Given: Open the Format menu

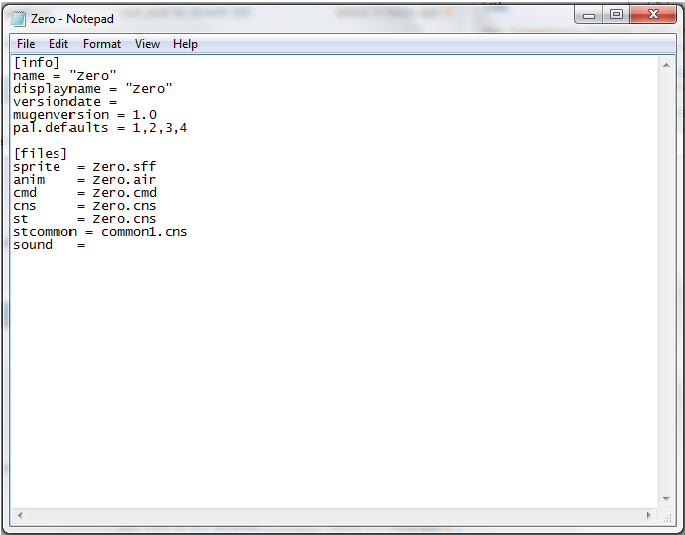Looking at the screenshot, I should click(x=102, y=44).
